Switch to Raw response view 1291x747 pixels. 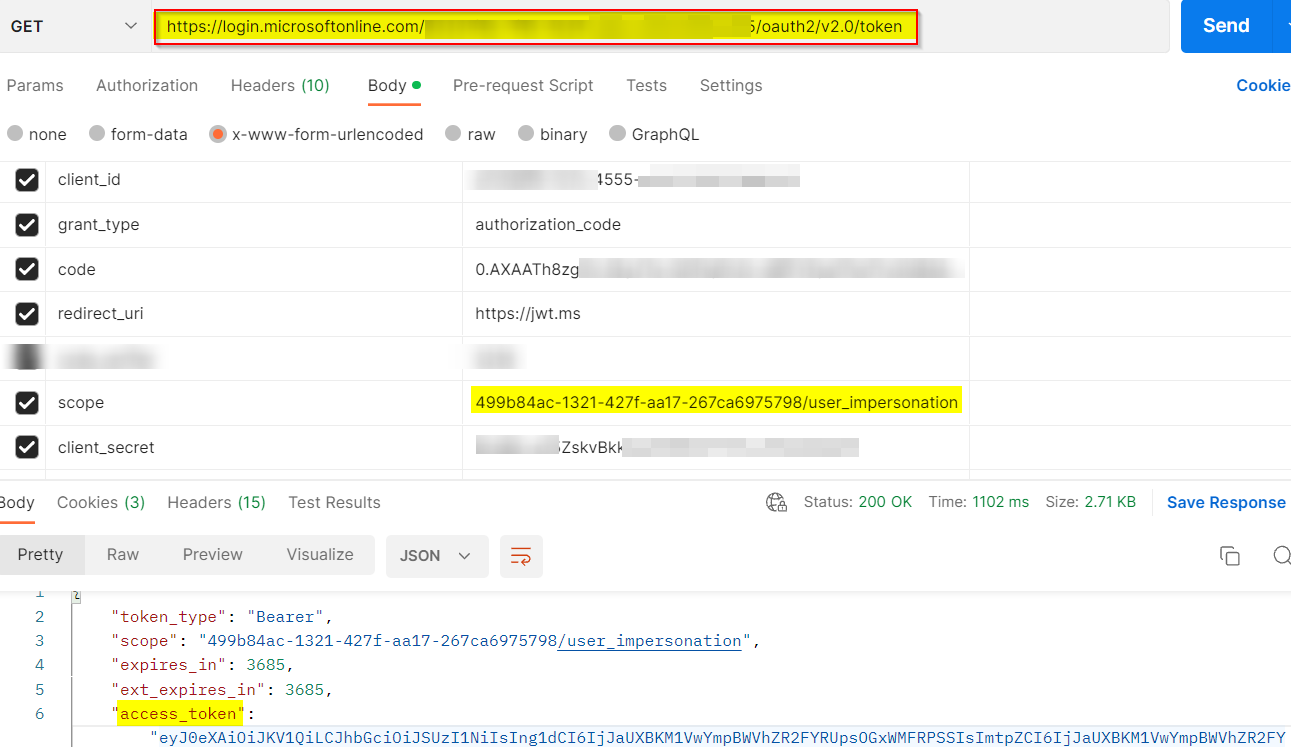[123, 555]
